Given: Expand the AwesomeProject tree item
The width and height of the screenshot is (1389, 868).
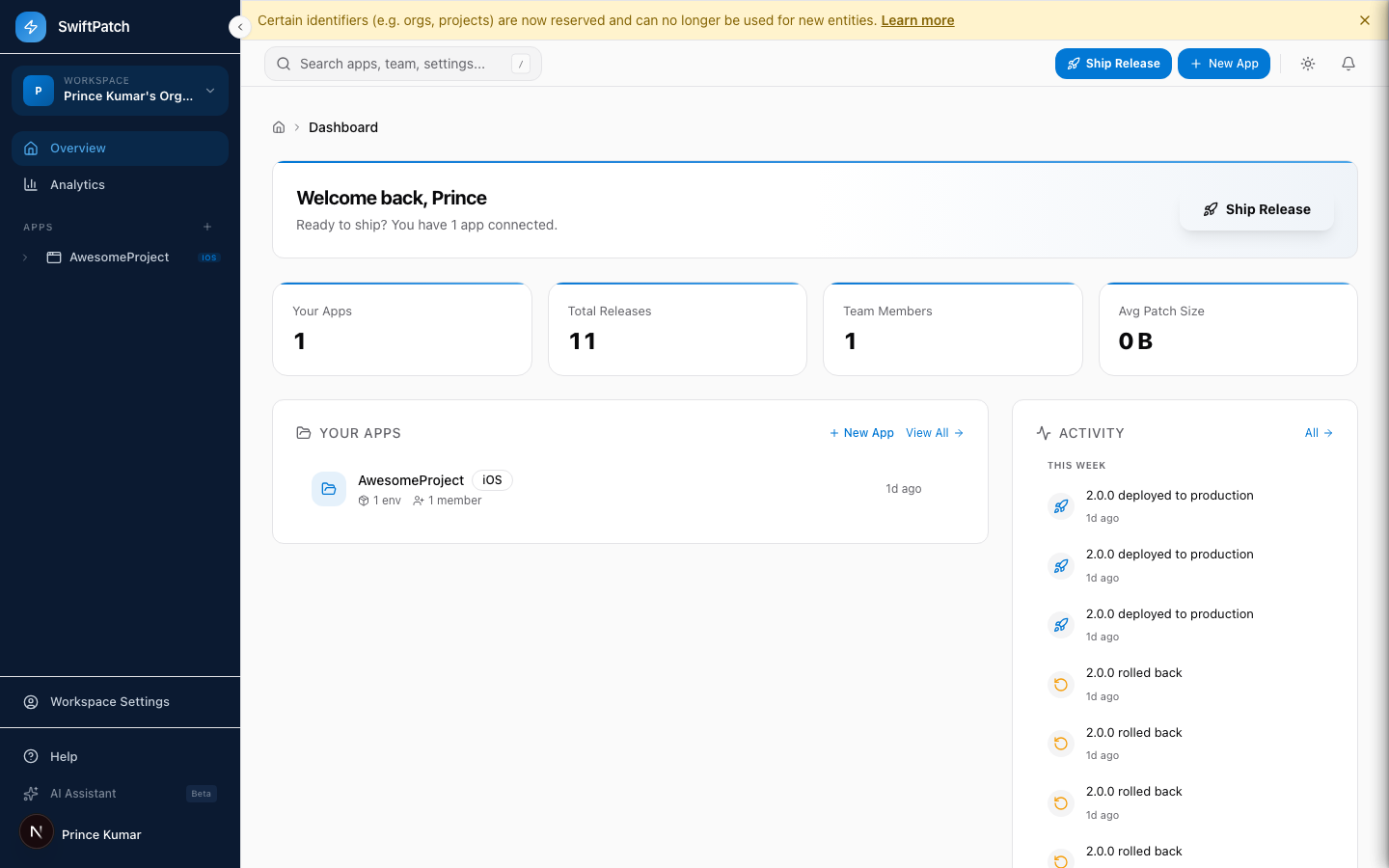Looking at the screenshot, I should point(24,257).
